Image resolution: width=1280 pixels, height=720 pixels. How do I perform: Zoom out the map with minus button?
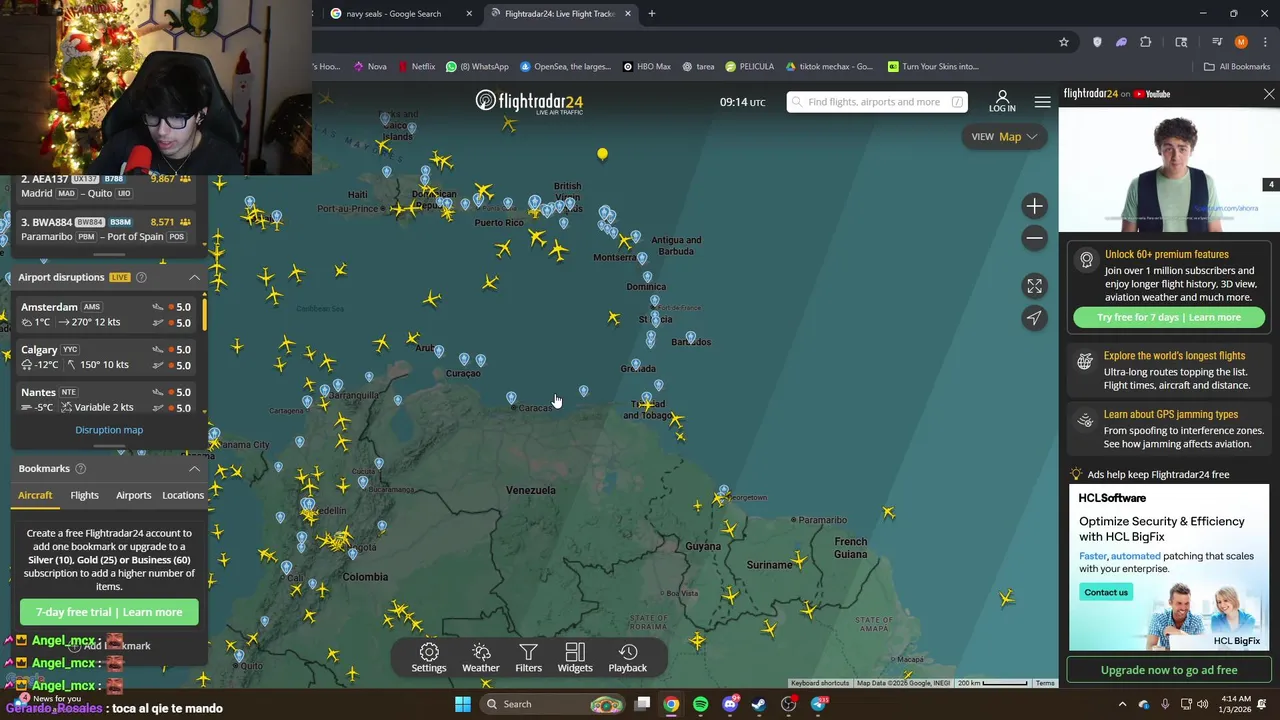1034,238
